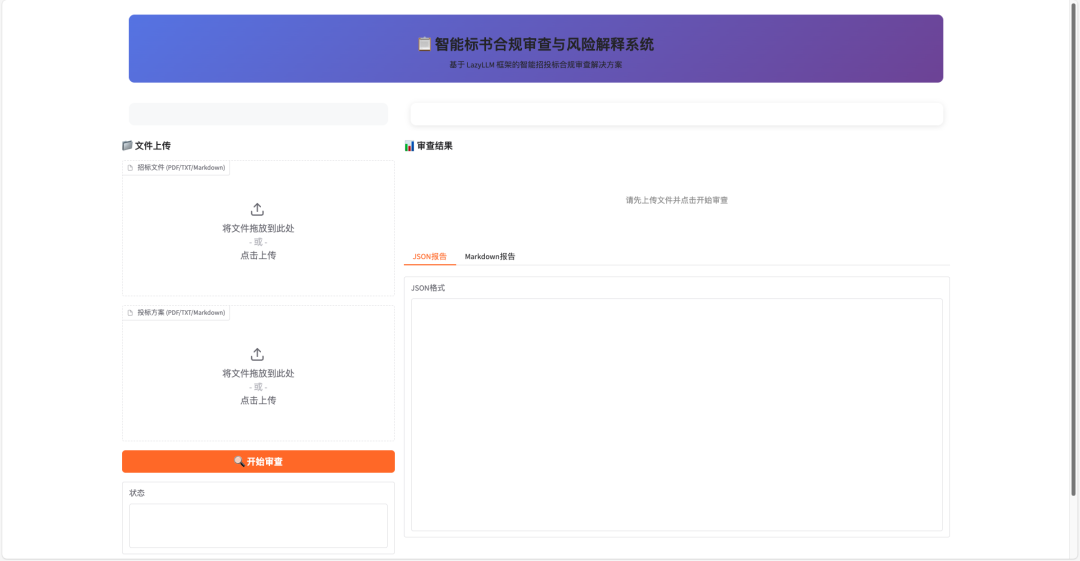
Task: Click the chart icon next to 审查结果
Action: pyautogui.click(x=409, y=145)
